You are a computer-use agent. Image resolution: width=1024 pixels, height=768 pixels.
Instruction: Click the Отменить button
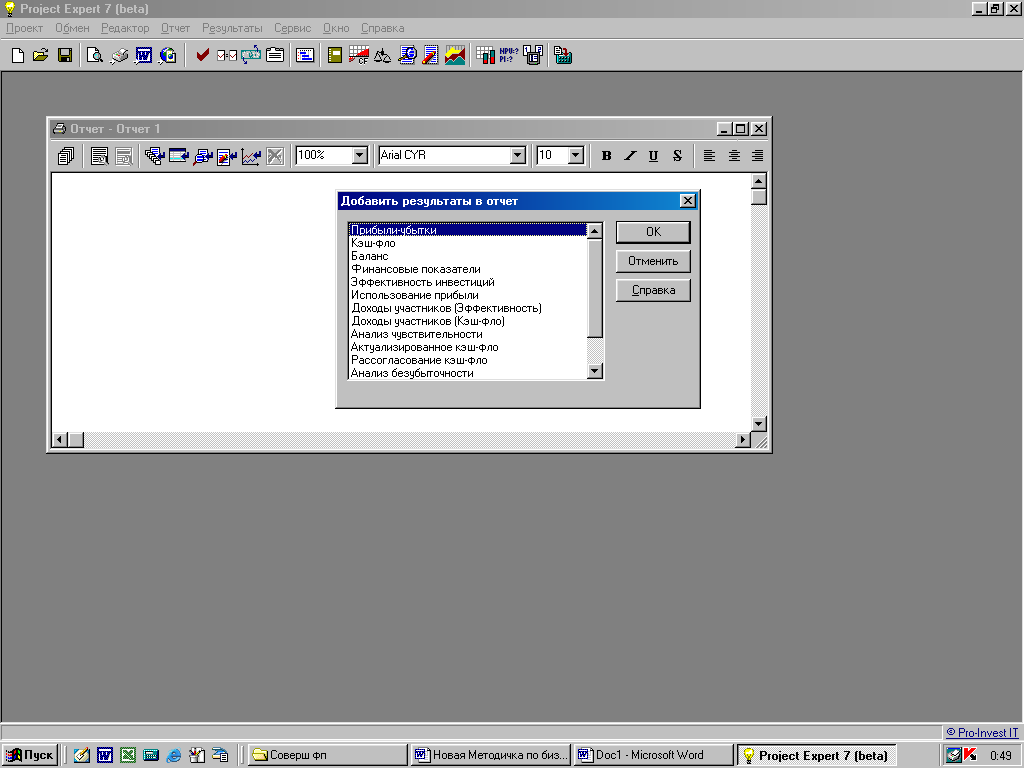click(653, 261)
